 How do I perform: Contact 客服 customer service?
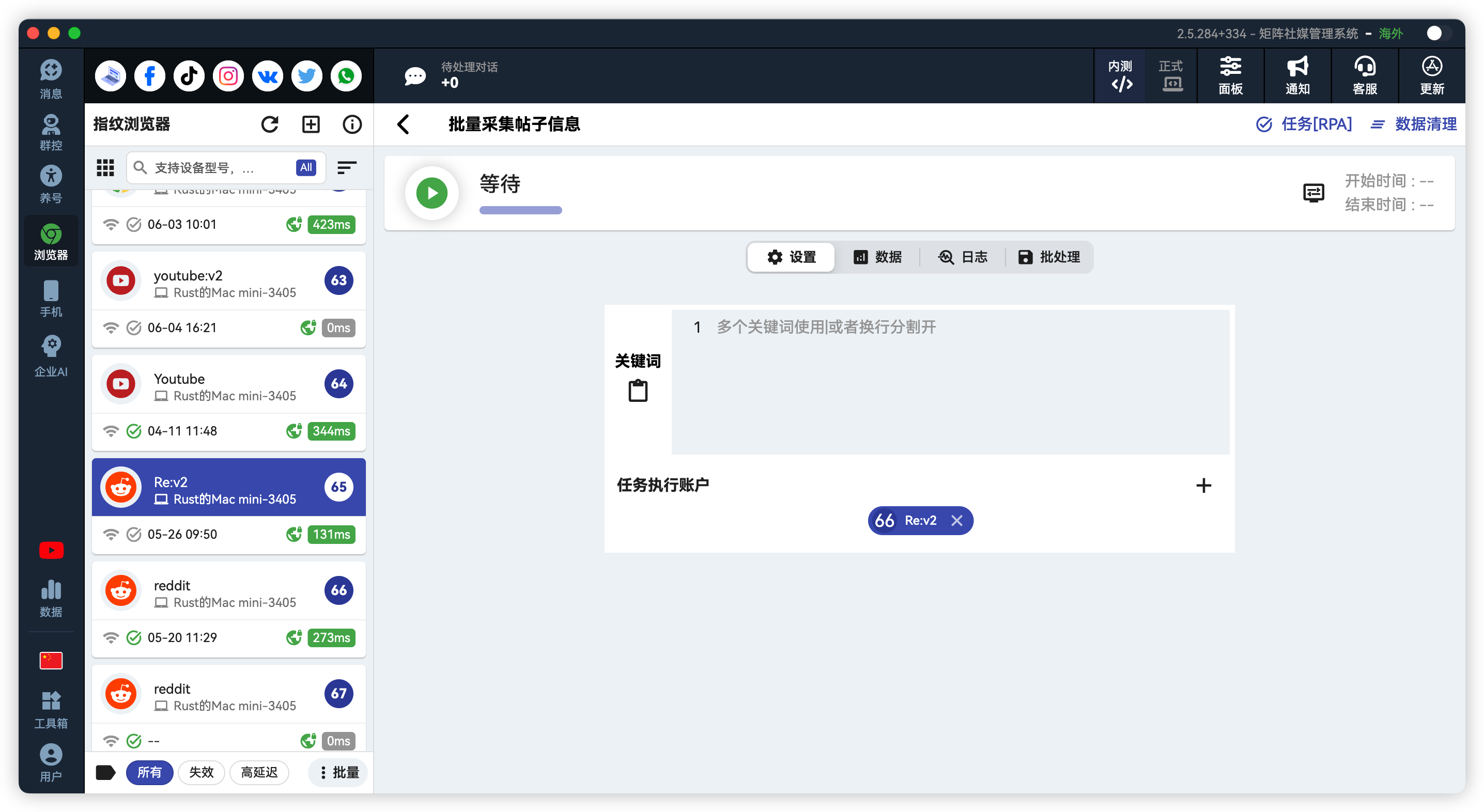click(1365, 76)
